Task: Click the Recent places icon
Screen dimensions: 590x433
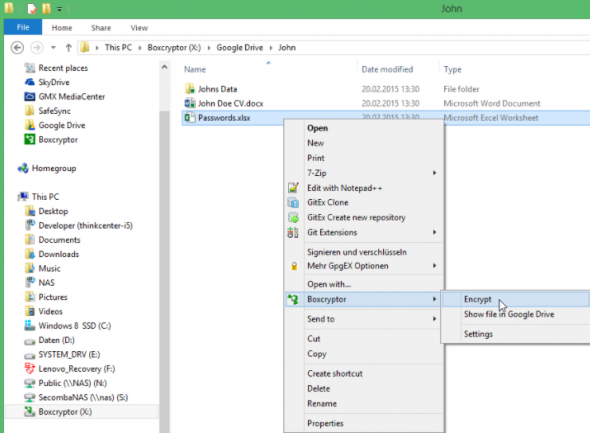Action: tap(30, 68)
